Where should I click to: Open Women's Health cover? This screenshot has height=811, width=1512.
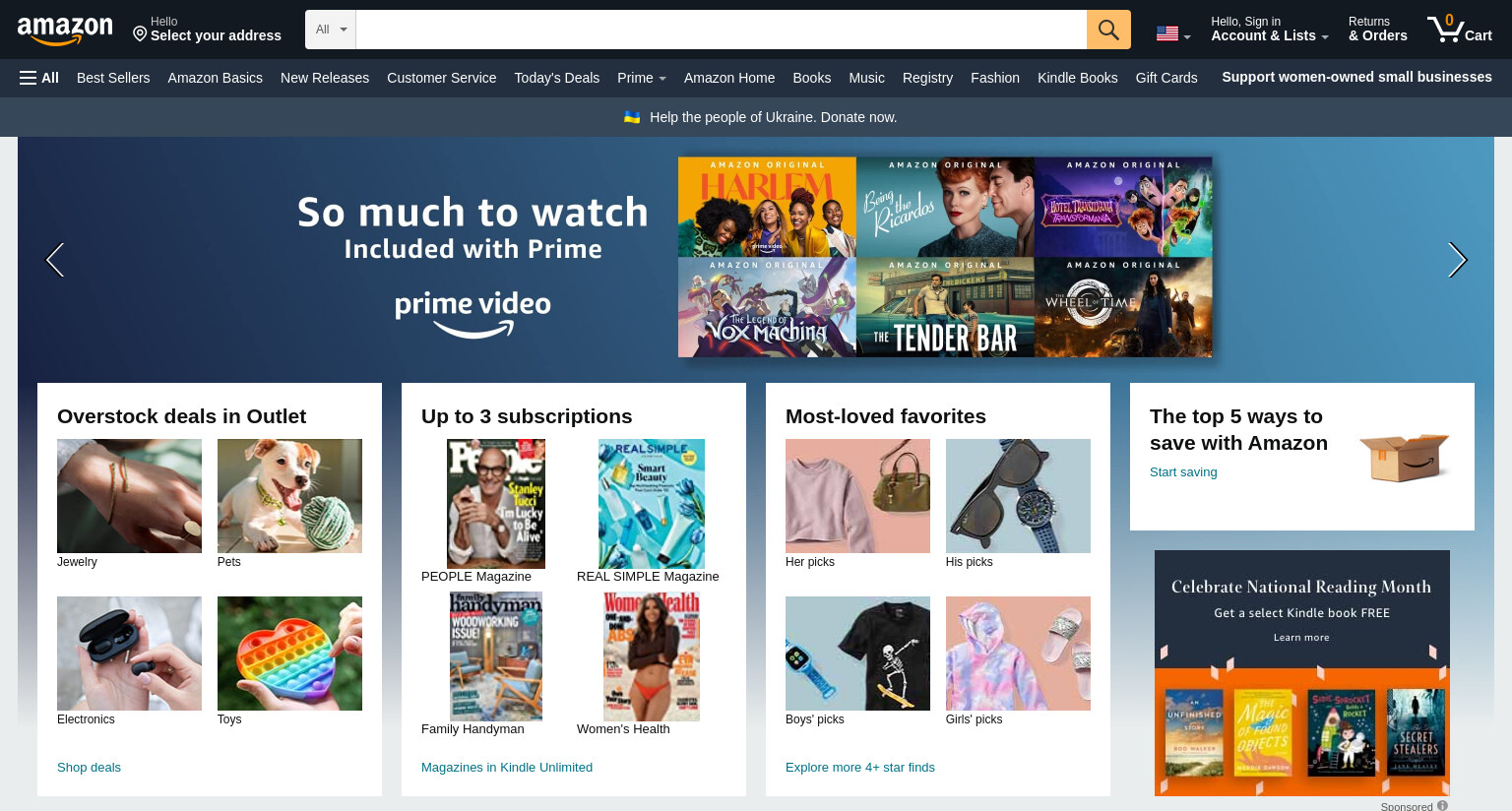tap(652, 656)
